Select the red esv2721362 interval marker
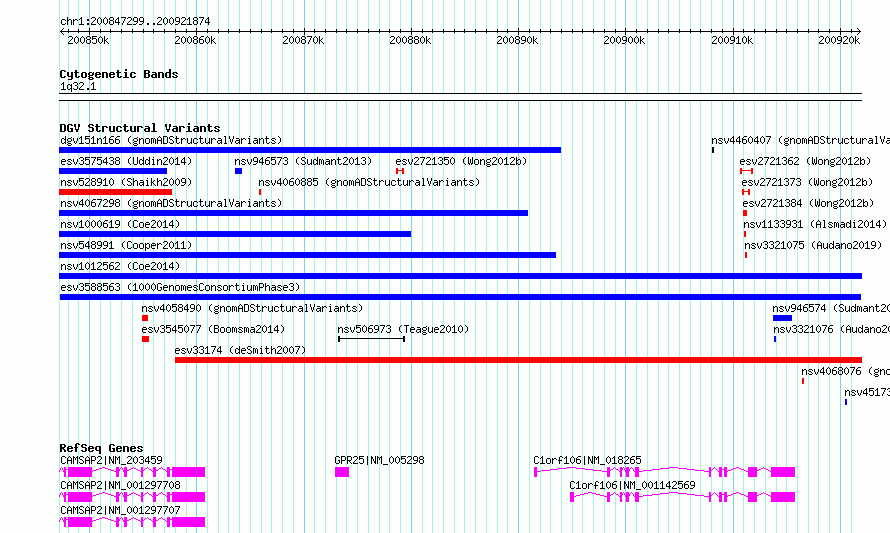890x533 pixels. 746,171
